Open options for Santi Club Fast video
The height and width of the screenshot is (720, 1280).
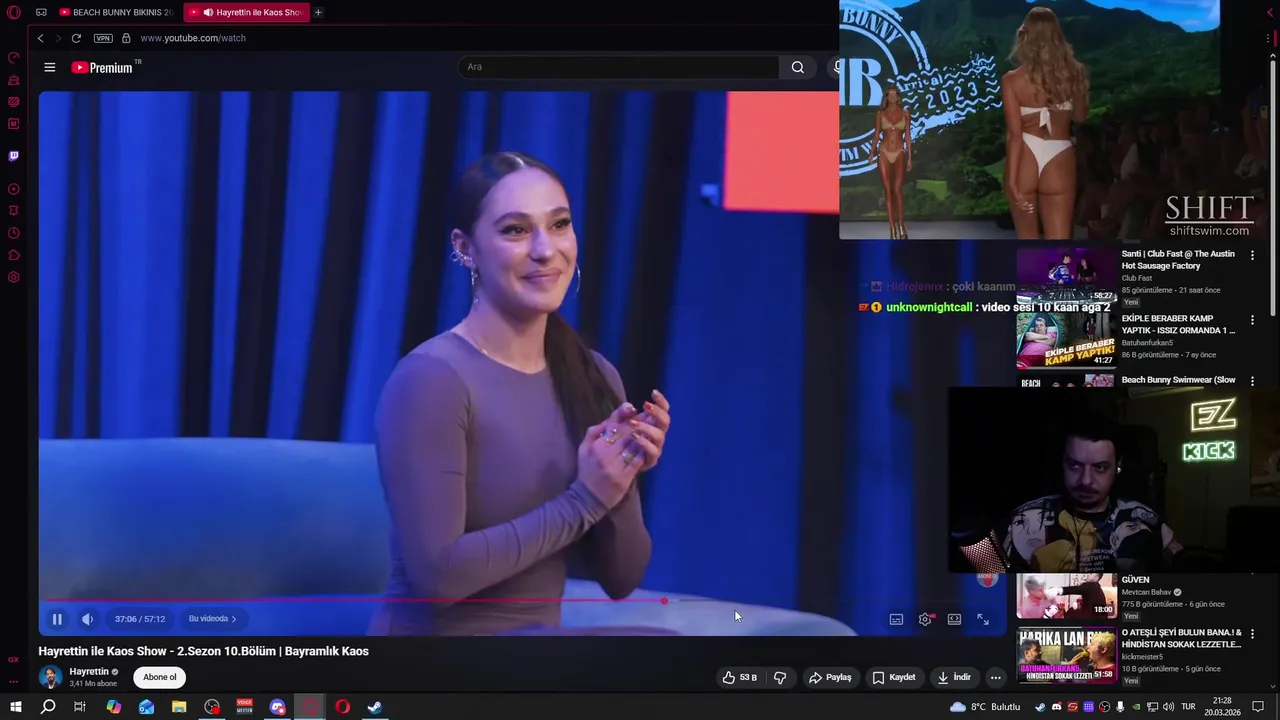click(x=1252, y=256)
